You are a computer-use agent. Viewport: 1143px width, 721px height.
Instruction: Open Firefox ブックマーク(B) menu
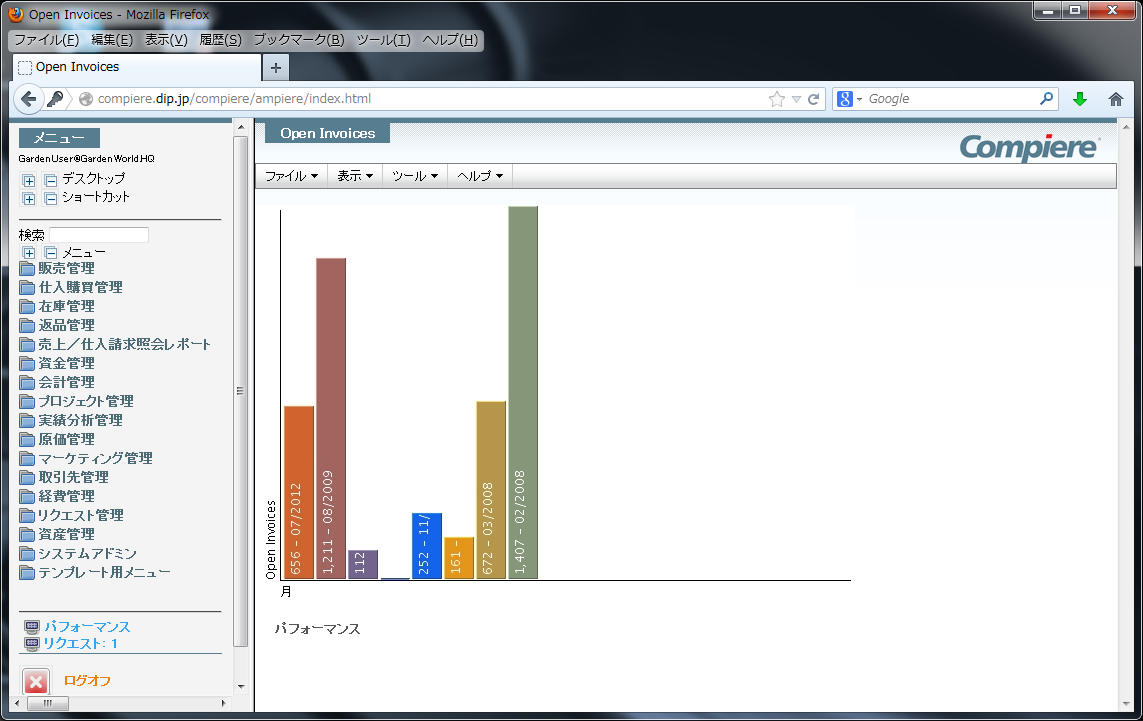[x=299, y=40]
